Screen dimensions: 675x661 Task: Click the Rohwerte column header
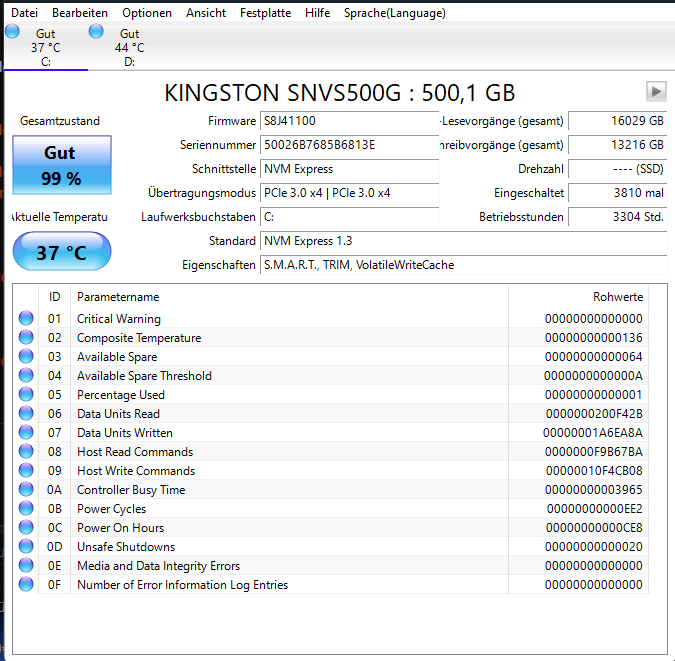(x=578, y=297)
